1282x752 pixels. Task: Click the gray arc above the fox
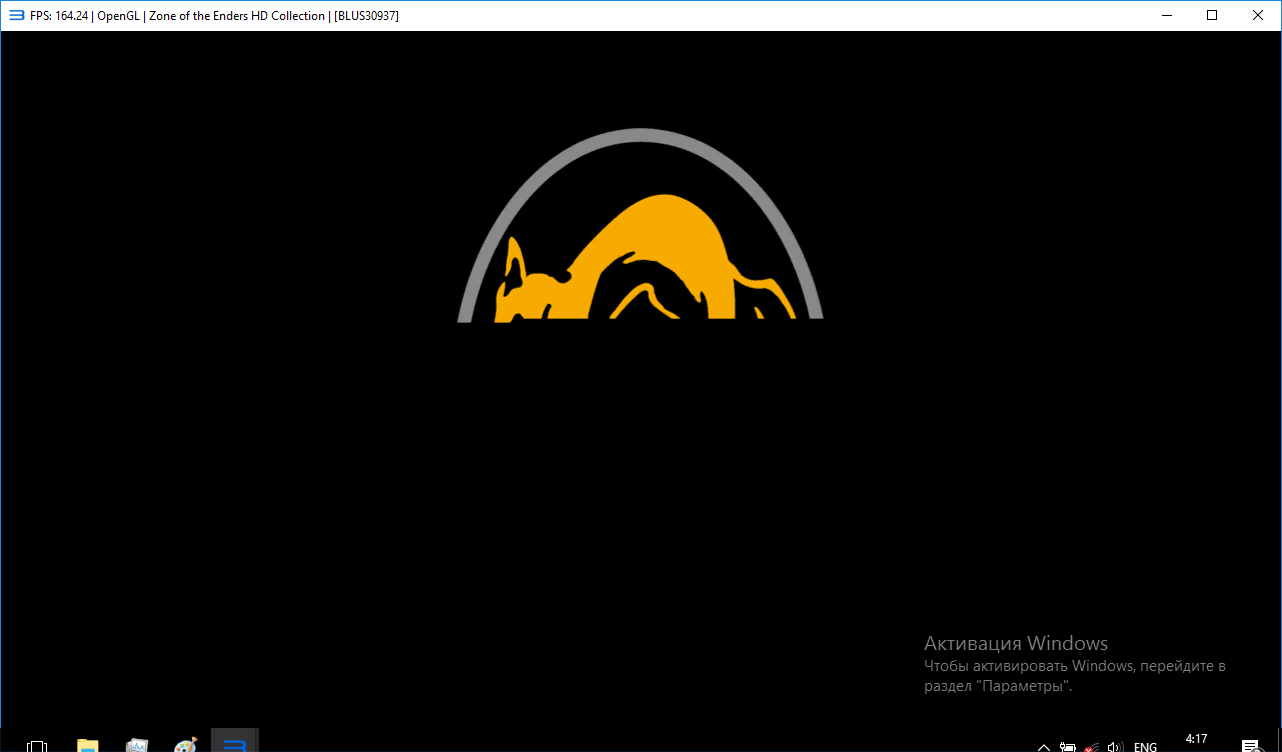(640, 134)
